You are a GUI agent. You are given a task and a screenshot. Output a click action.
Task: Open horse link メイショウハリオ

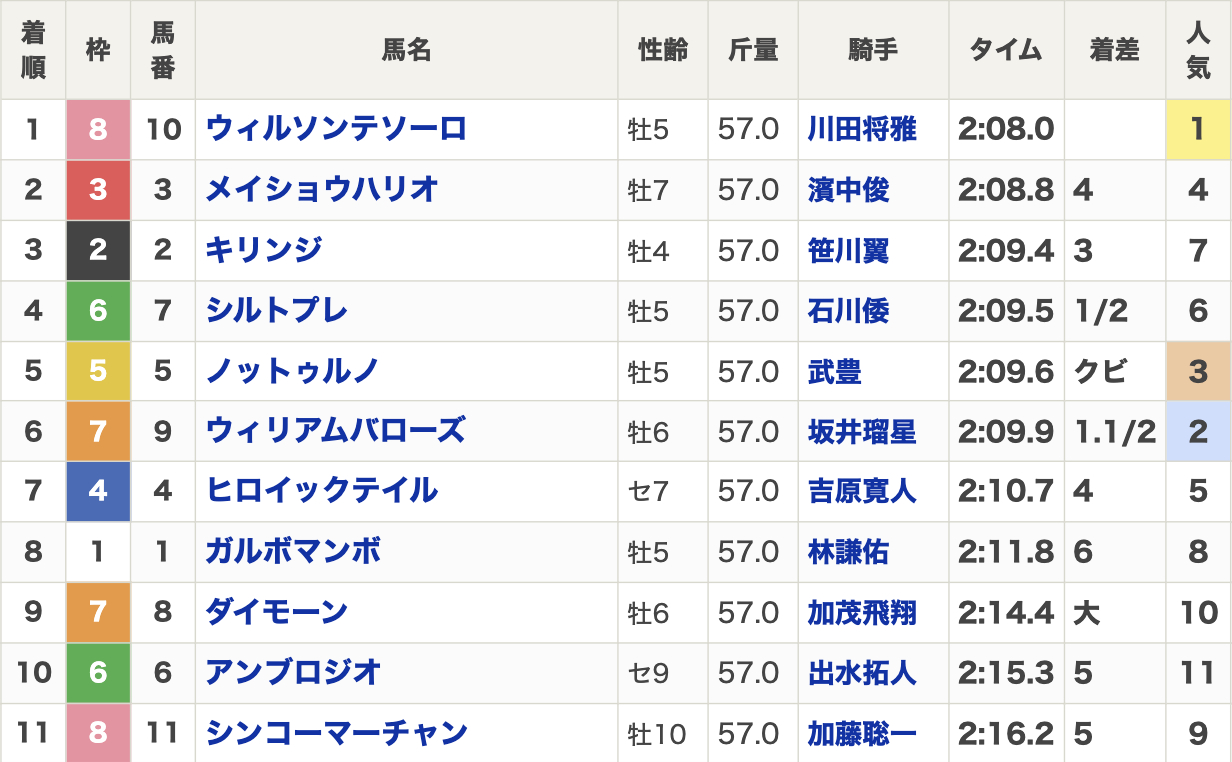(322, 189)
